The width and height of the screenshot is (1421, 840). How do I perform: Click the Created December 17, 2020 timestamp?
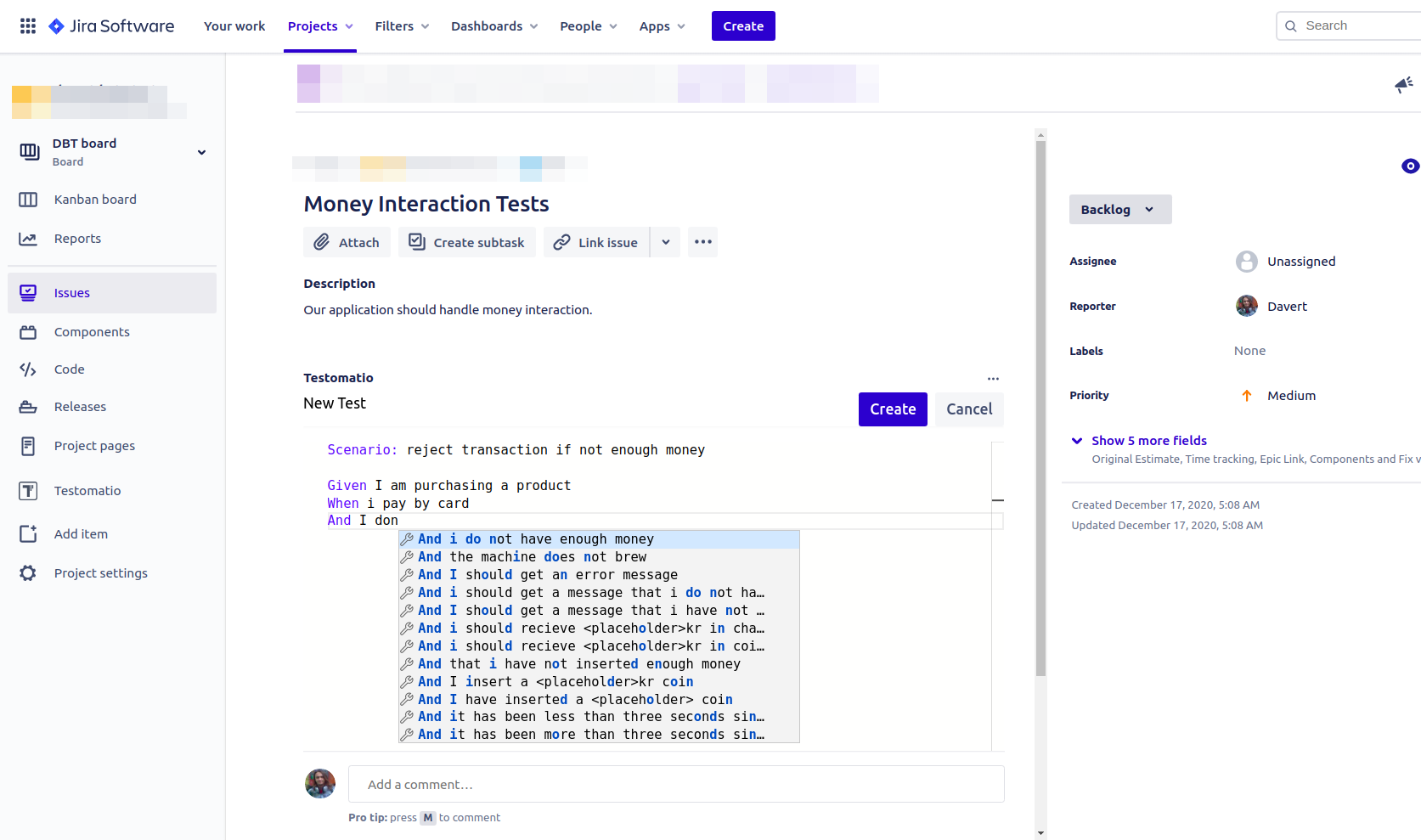click(1165, 505)
